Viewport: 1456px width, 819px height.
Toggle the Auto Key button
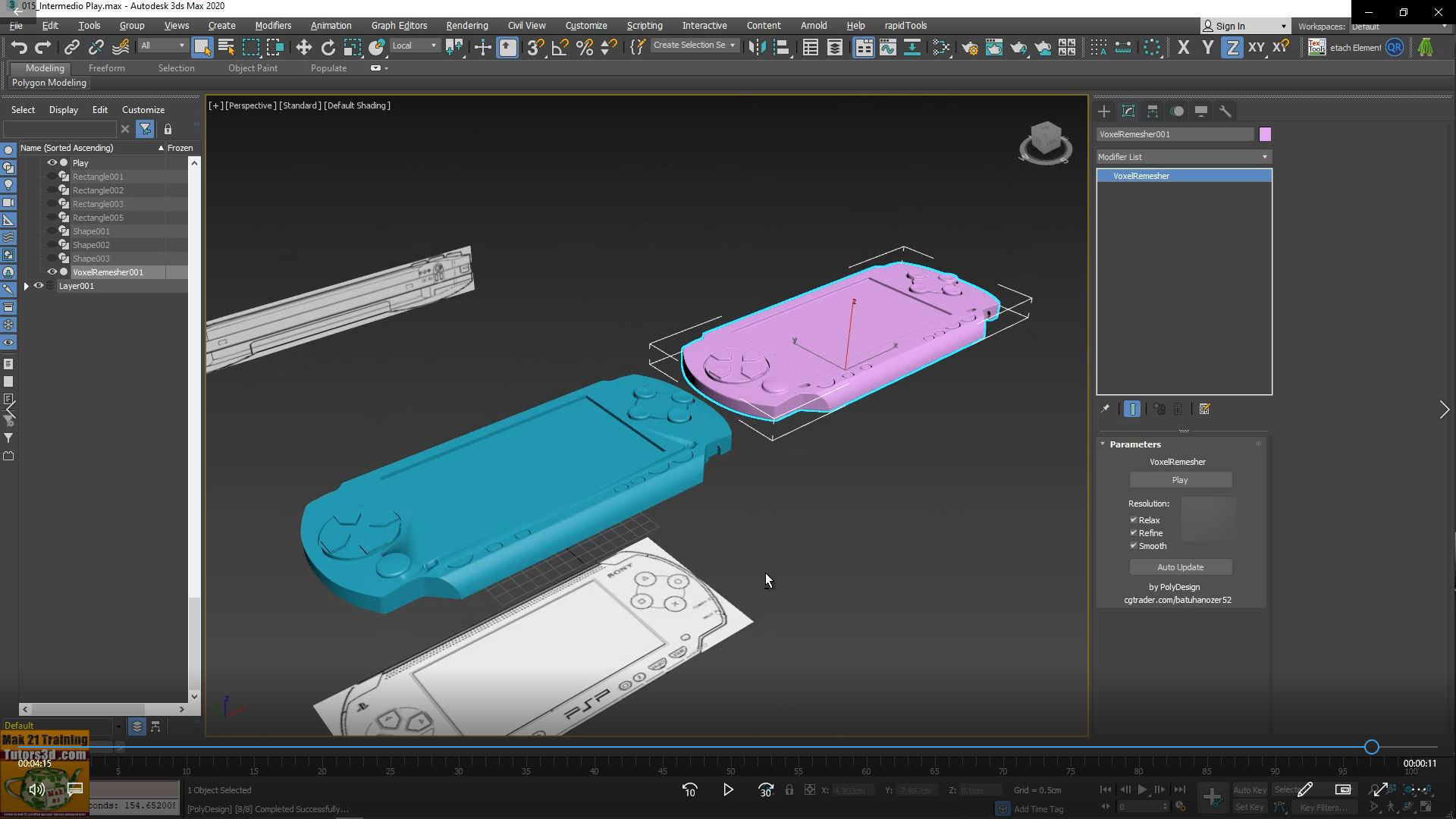click(1250, 789)
